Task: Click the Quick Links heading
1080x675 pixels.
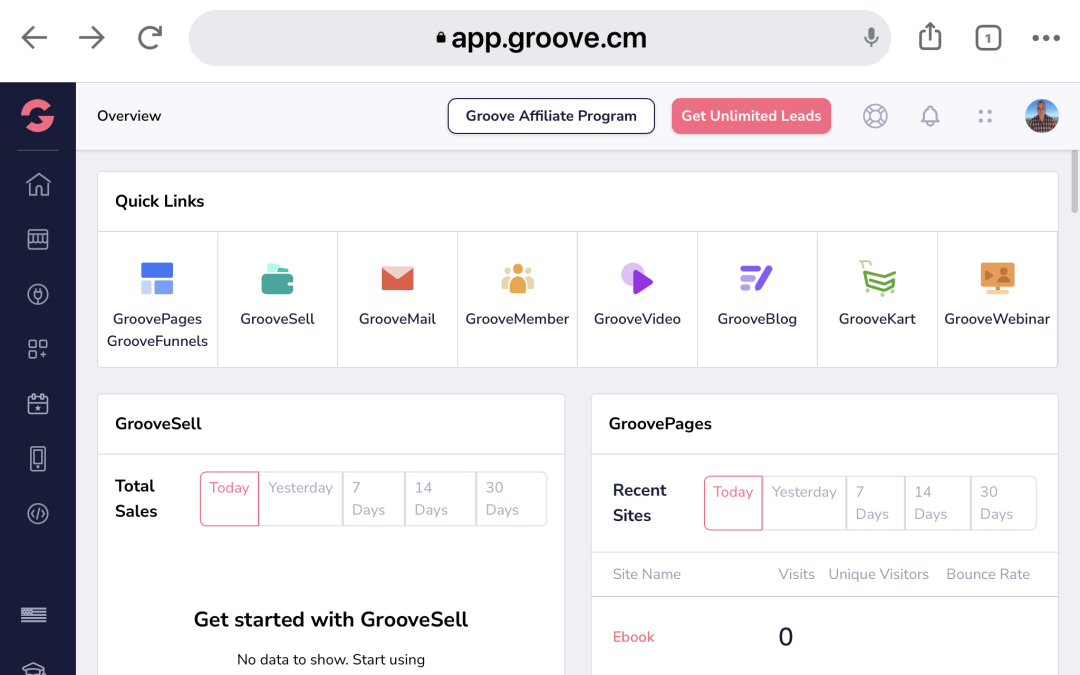Action: (160, 201)
